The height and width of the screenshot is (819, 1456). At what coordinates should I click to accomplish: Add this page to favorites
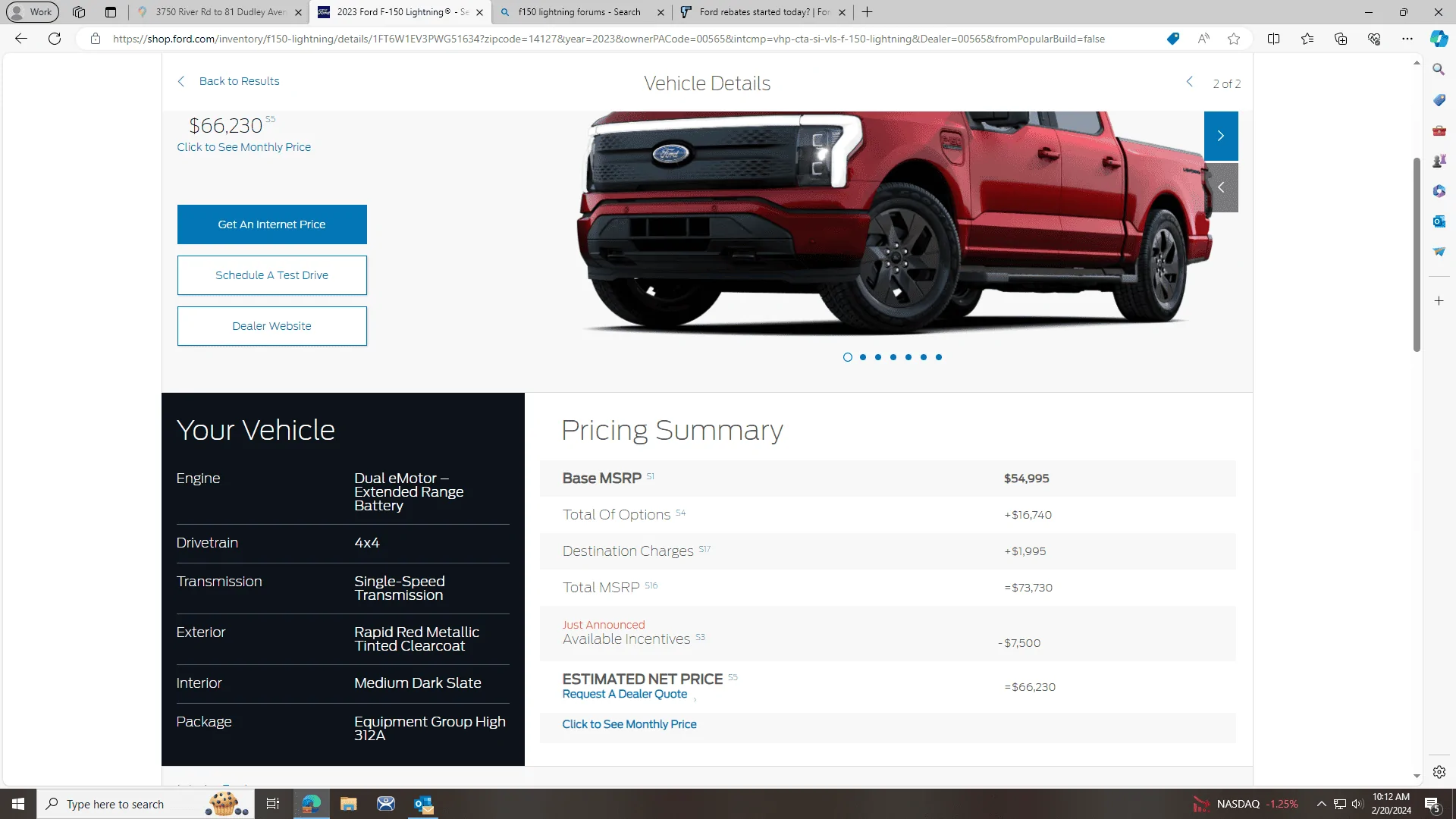[x=1233, y=39]
